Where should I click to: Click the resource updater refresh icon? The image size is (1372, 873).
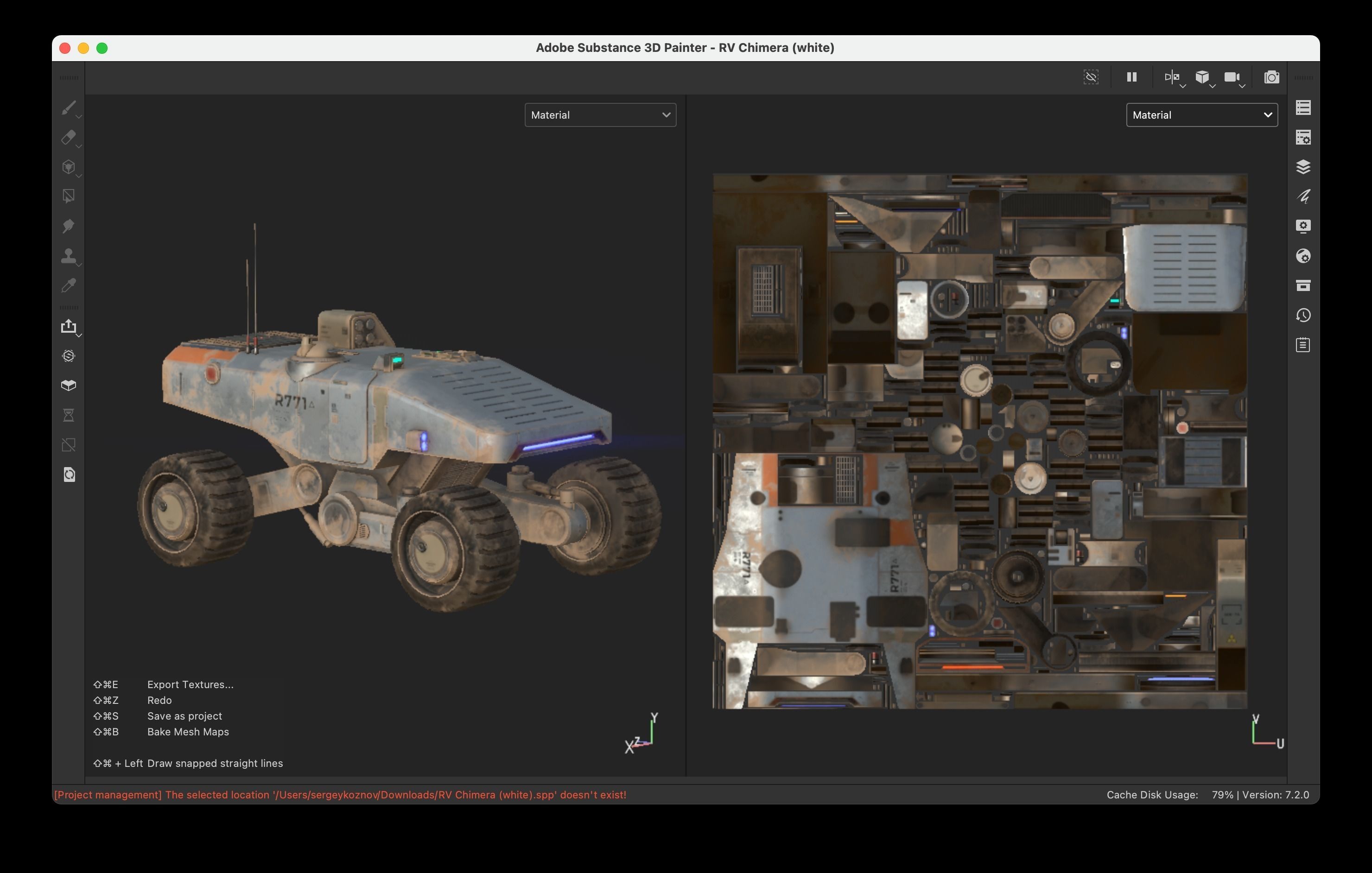click(x=69, y=474)
